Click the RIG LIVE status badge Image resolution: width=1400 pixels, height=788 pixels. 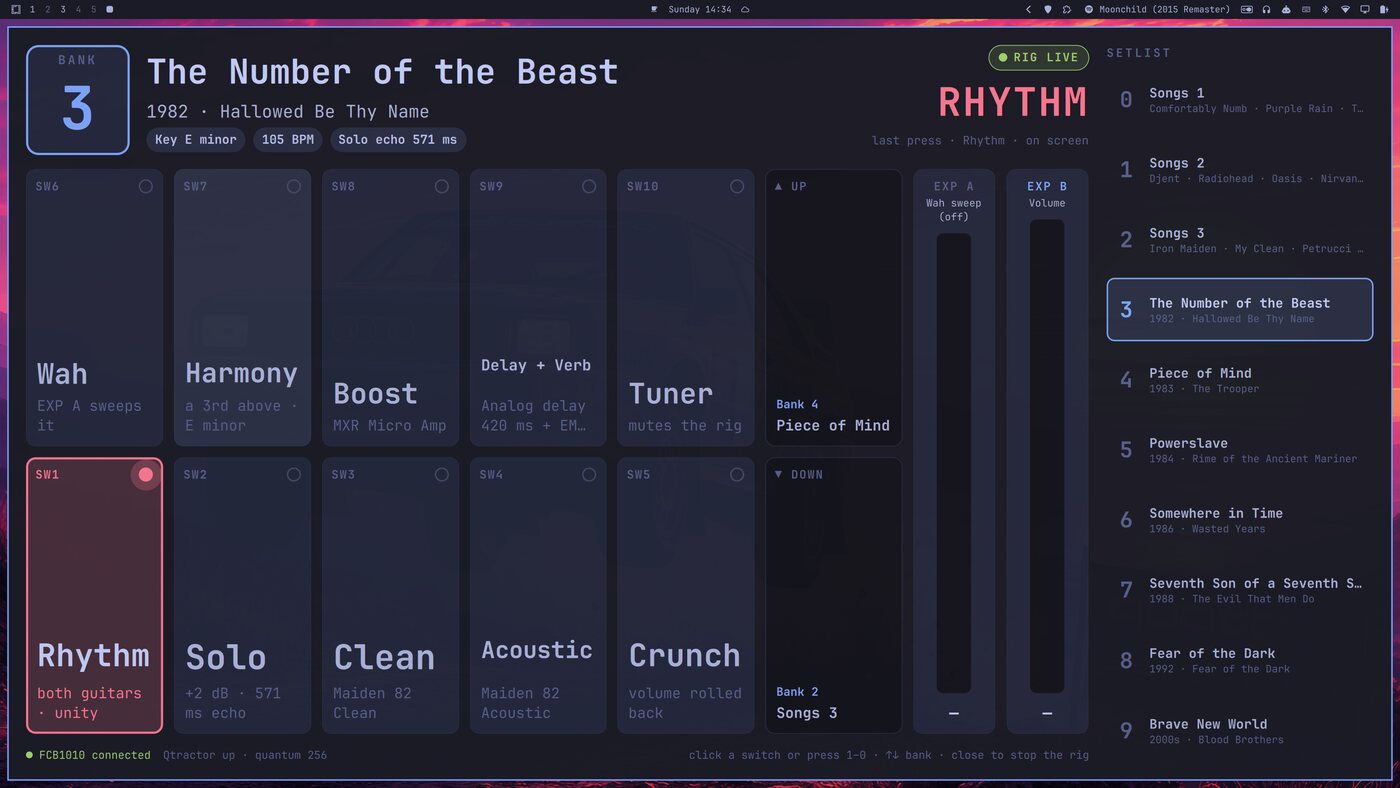1039,57
